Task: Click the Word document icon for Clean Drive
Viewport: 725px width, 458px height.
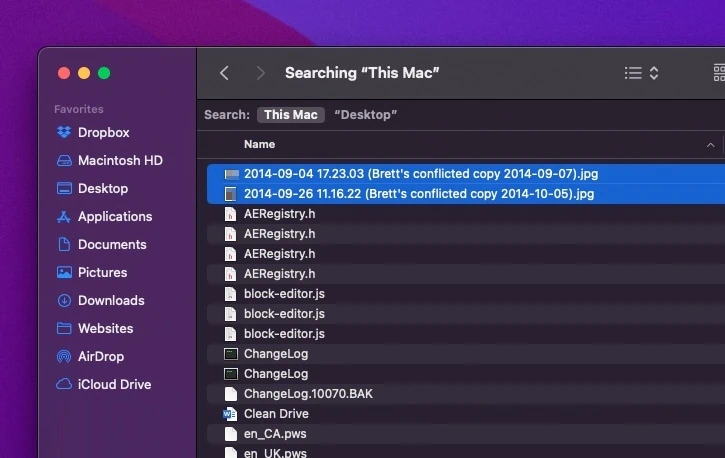Action: (230, 414)
